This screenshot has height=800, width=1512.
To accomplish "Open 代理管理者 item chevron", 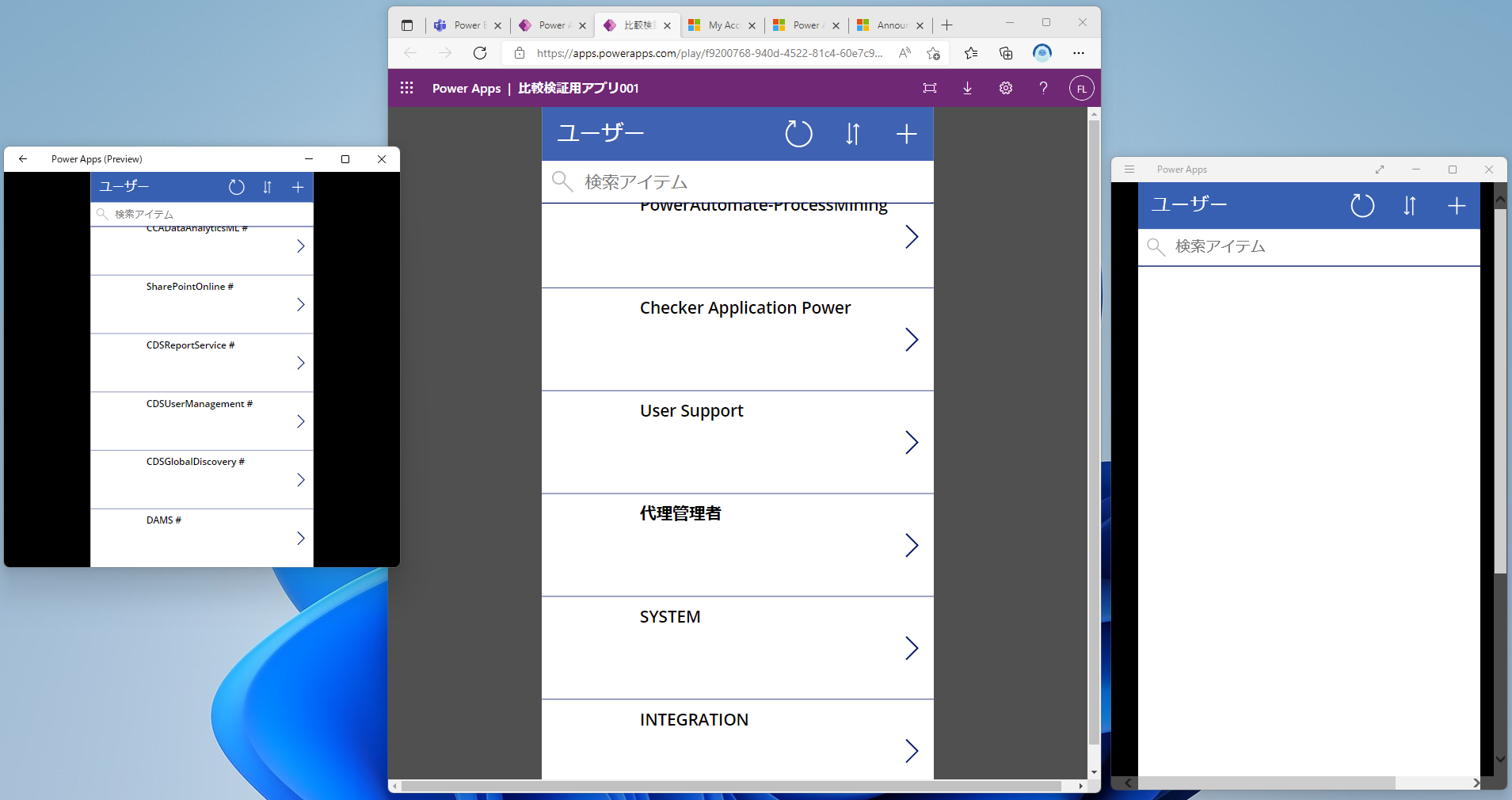I will click(912, 545).
